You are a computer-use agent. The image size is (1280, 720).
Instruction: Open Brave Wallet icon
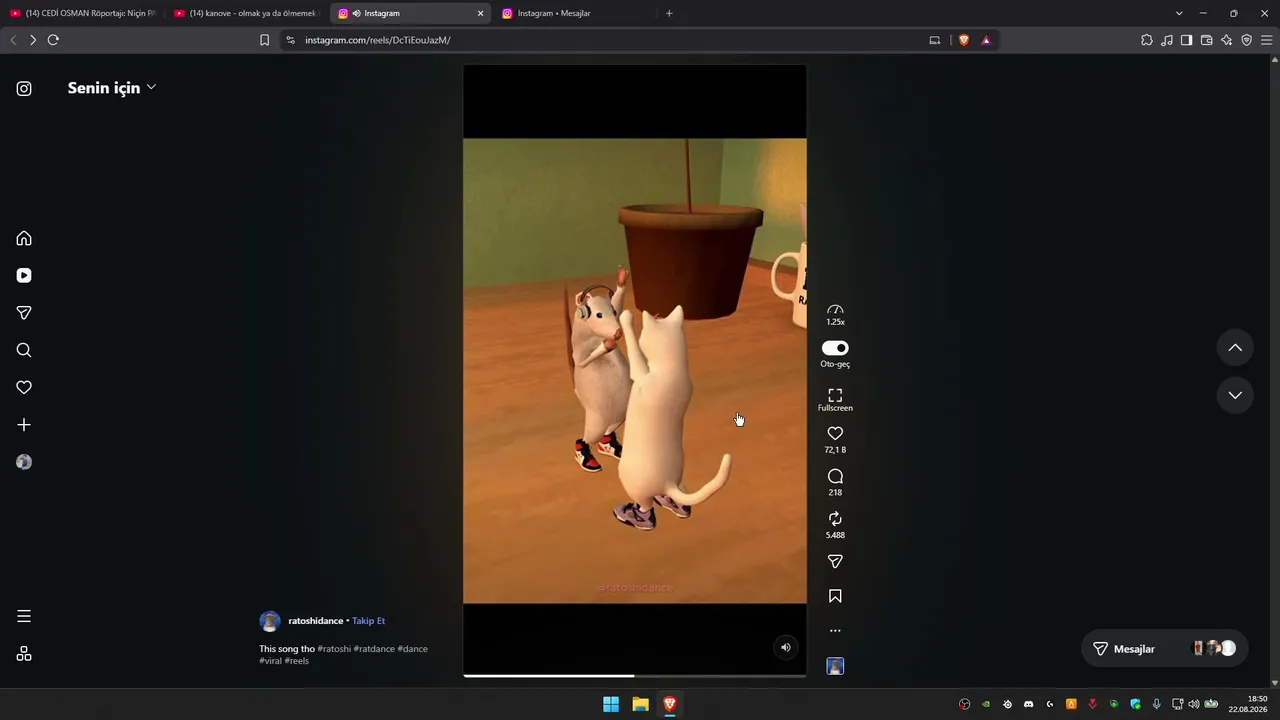(x=1207, y=40)
